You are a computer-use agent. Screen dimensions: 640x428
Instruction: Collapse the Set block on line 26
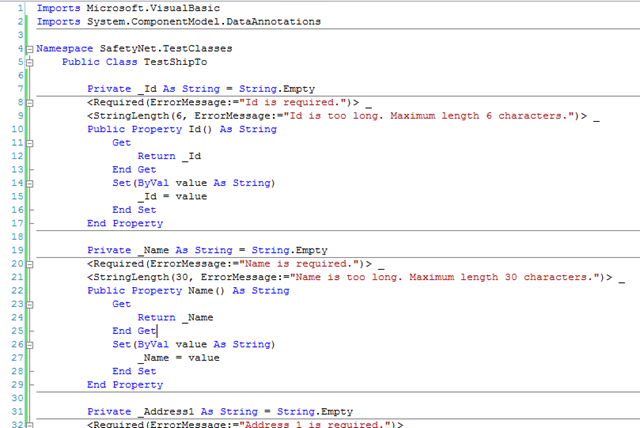29,346
